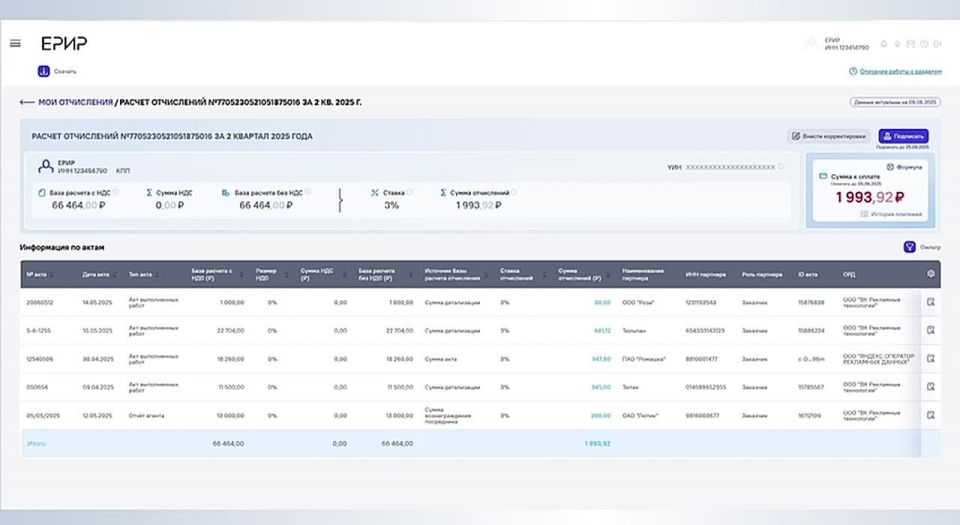Click the Фильтр filter icon above the table
This screenshot has width=960, height=525.
pos(908,248)
